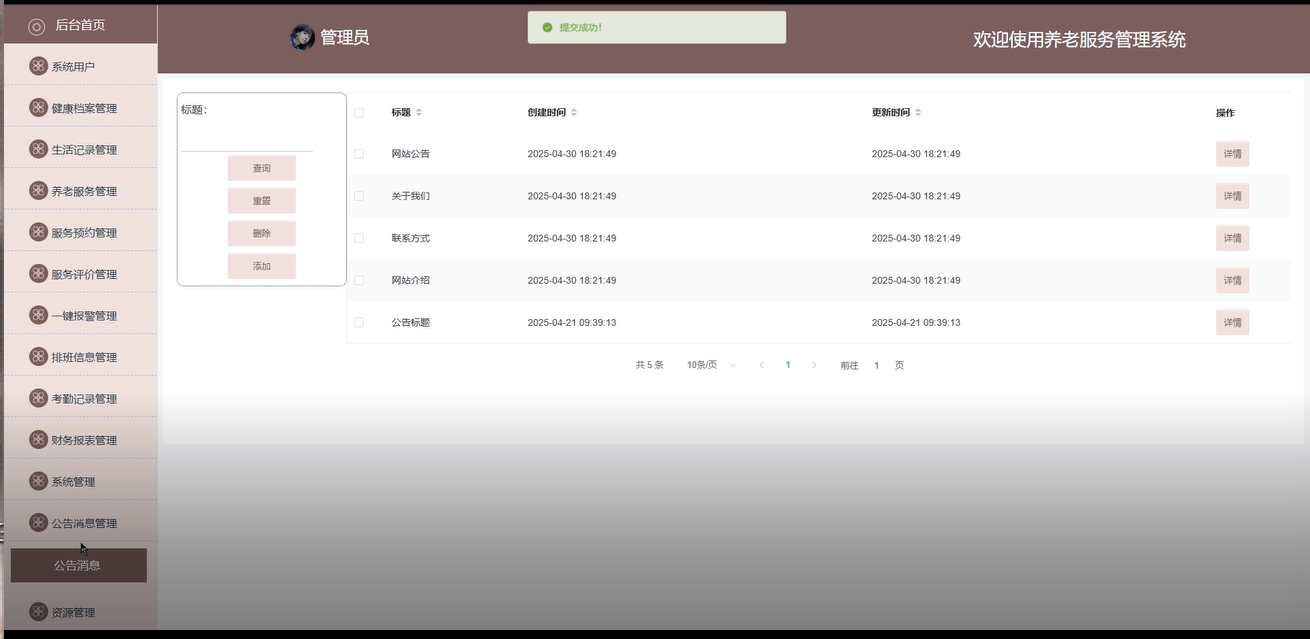This screenshot has width=1310, height=639.
Task: Check the 网站公告 row checkbox
Action: tap(359, 154)
